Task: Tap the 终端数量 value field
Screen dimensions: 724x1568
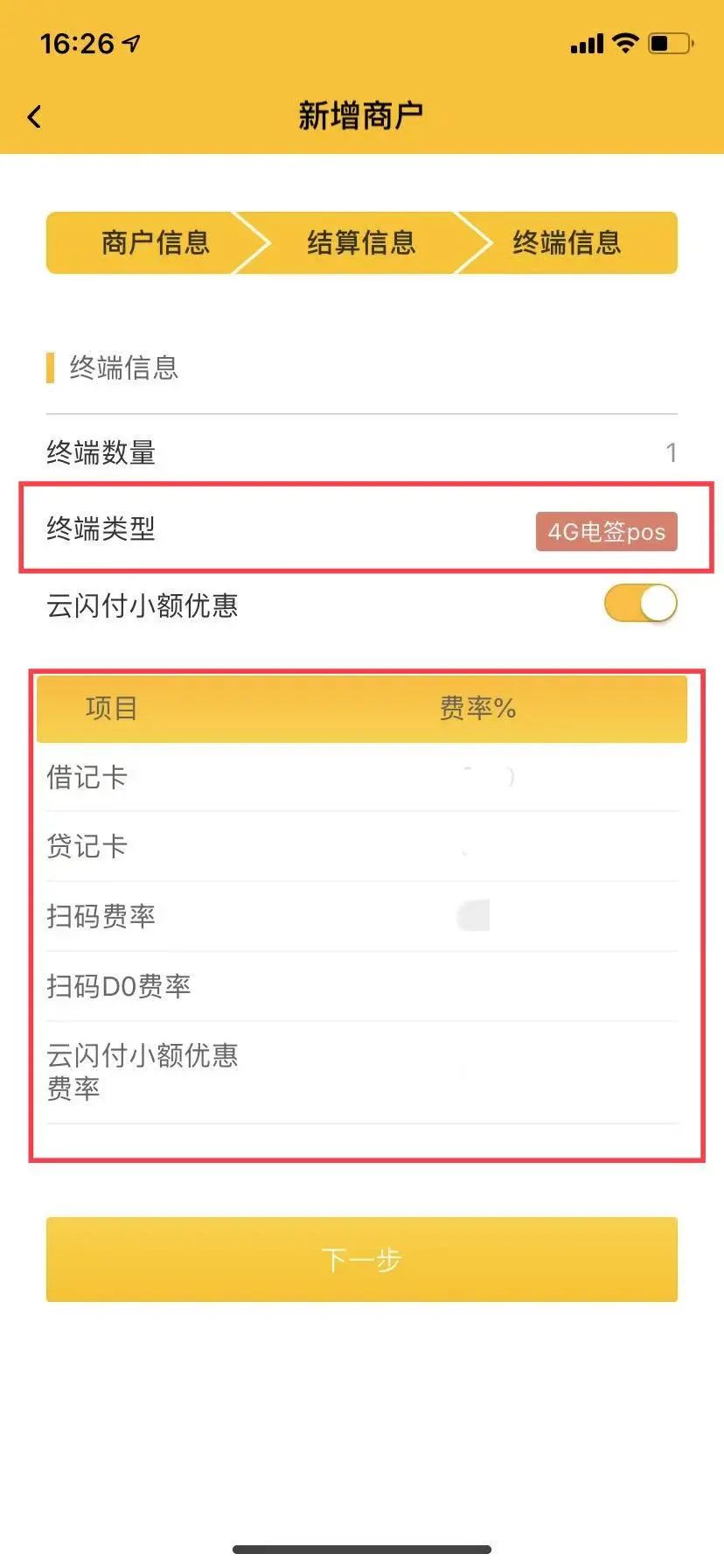Action: pyautogui.click(x=672, y=453)
